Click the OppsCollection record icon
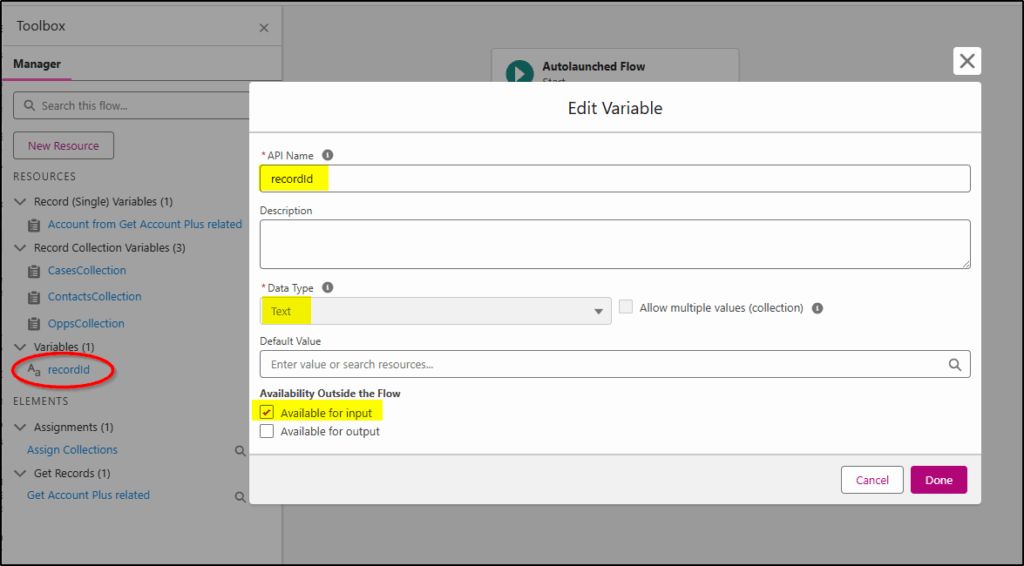The image size is (1024, 566). coord(34,324)
